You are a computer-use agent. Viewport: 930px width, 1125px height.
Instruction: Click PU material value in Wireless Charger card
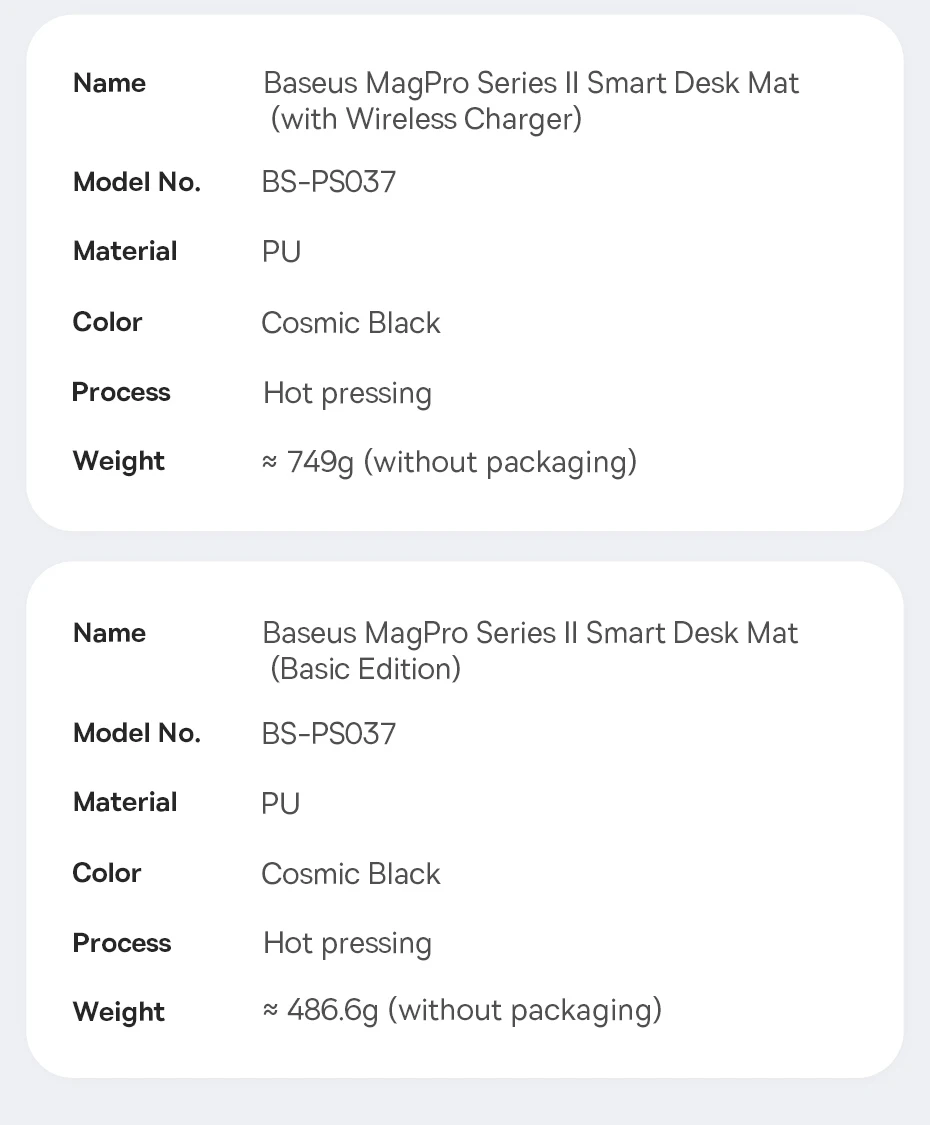pyautogui.click(x=281, y=252)
